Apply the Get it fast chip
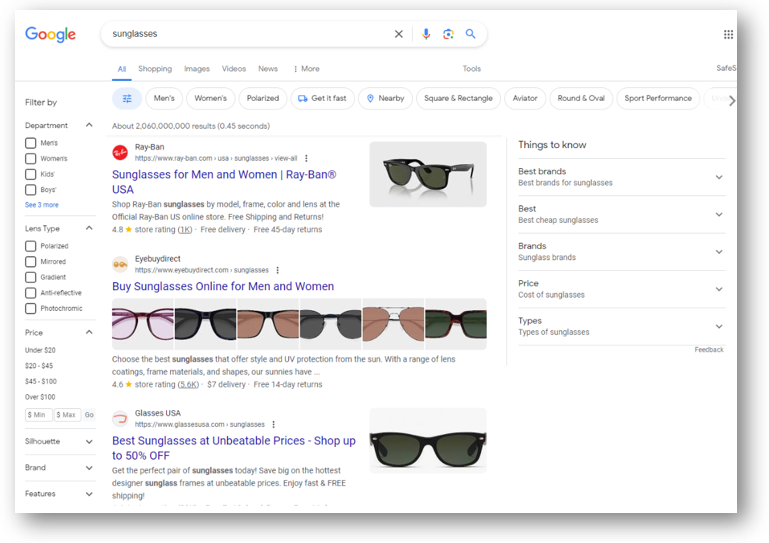The image size is (769, 543). [322, 99]
